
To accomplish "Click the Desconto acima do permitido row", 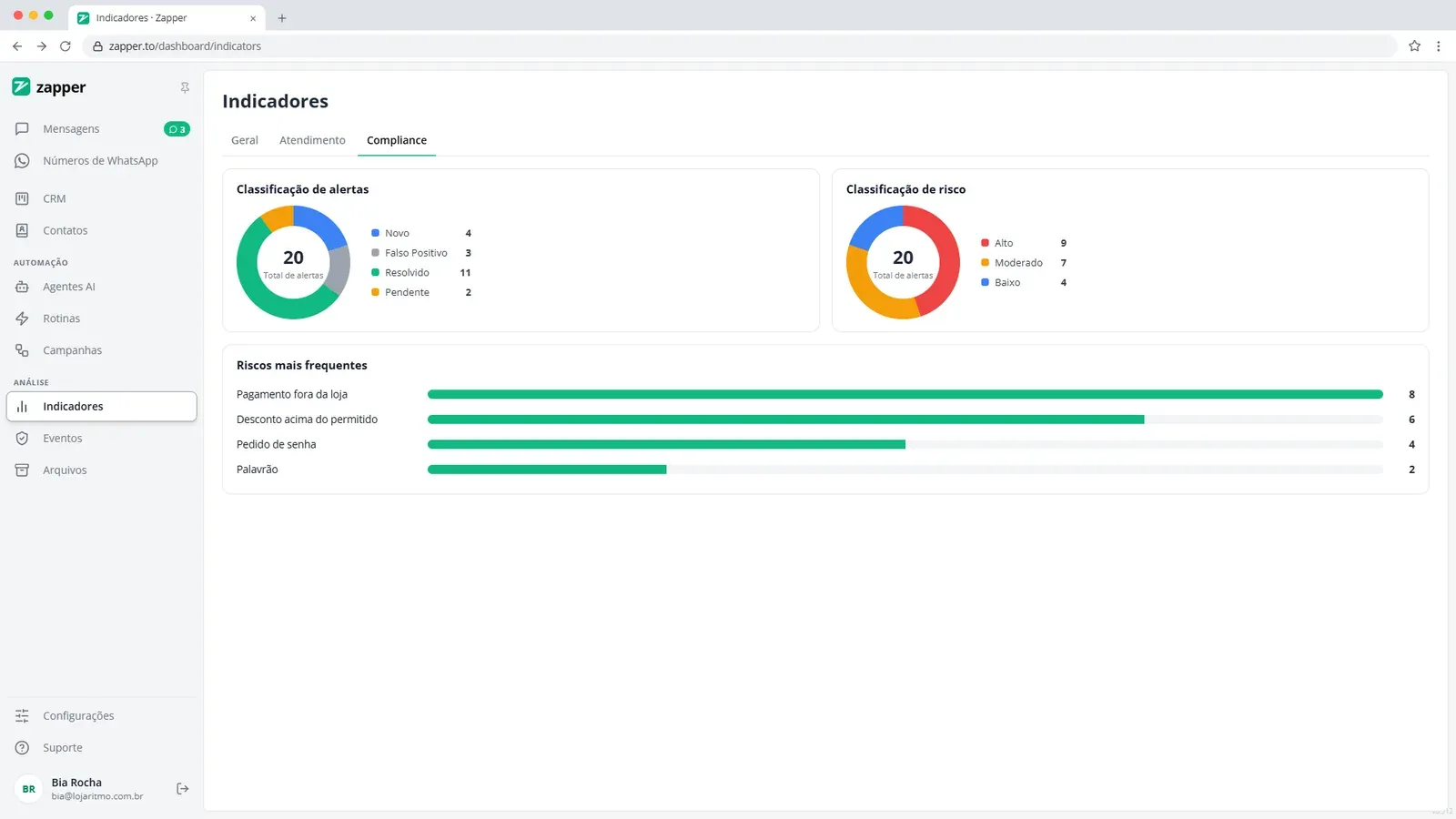I will pos(825,420).
